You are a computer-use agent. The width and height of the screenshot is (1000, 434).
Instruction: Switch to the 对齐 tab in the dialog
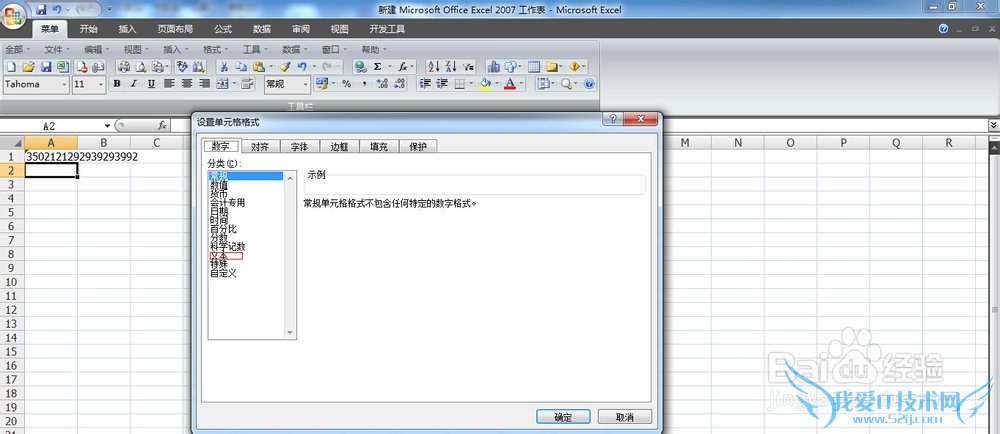[260, 147]
